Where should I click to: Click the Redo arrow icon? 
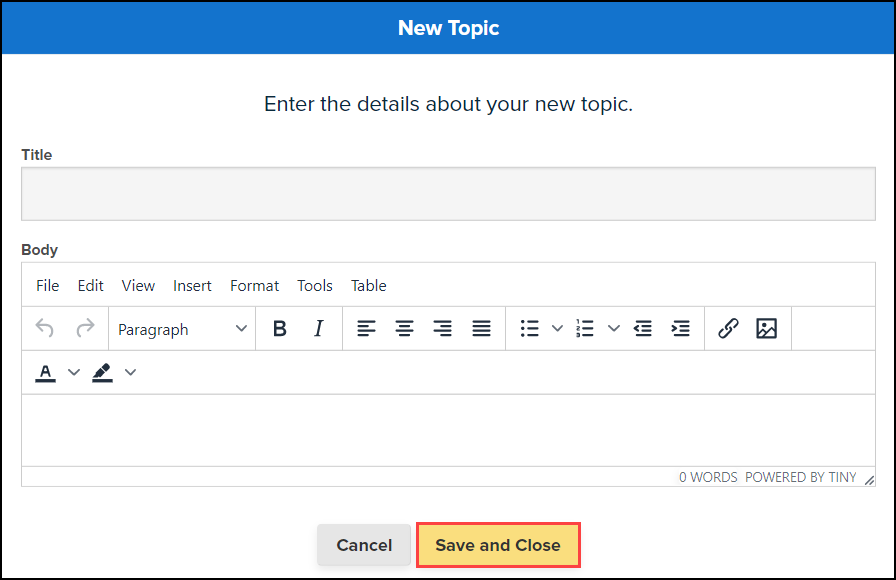click(x=86, y=328)
